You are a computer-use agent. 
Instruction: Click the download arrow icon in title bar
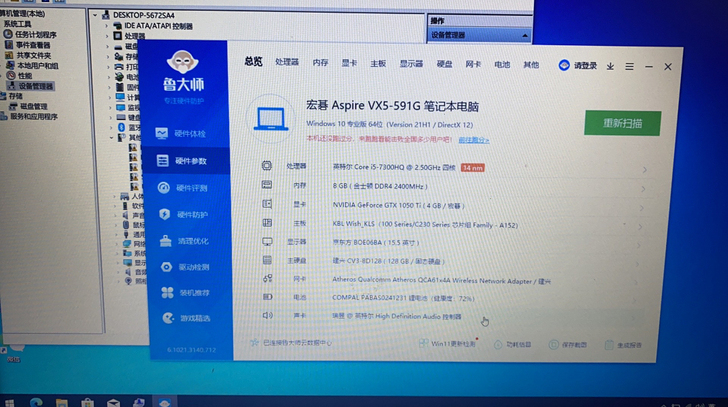(610, 67)
